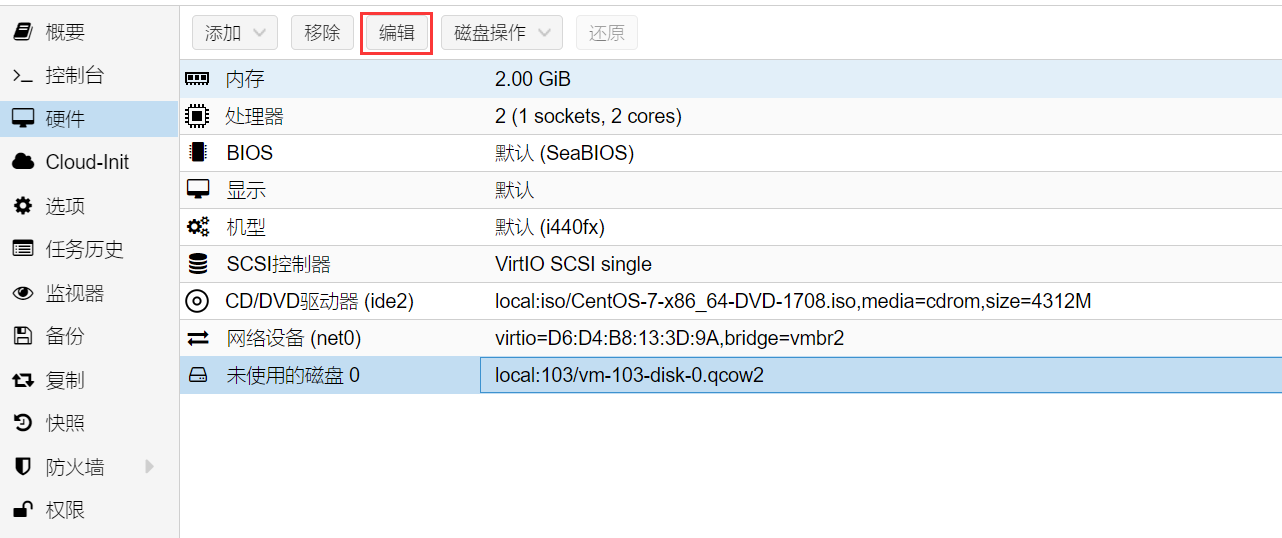Click the SCSI控制器 database icon
The image size is (1282, 538).
pyautogui.click(x=198, y=264)
